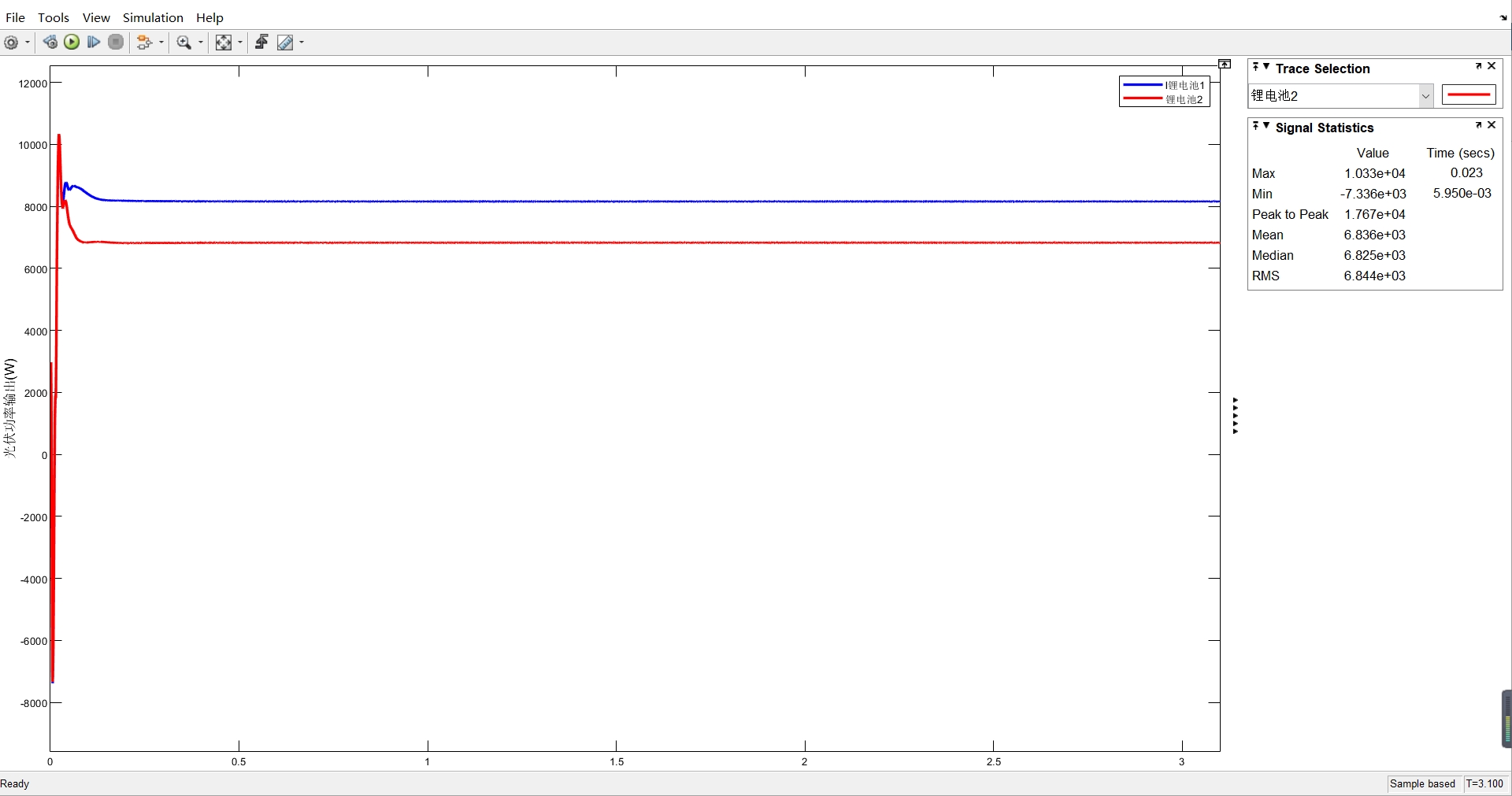Open the Tools menu
Screen dimensions: 1512x796
(x=54, y=17)
